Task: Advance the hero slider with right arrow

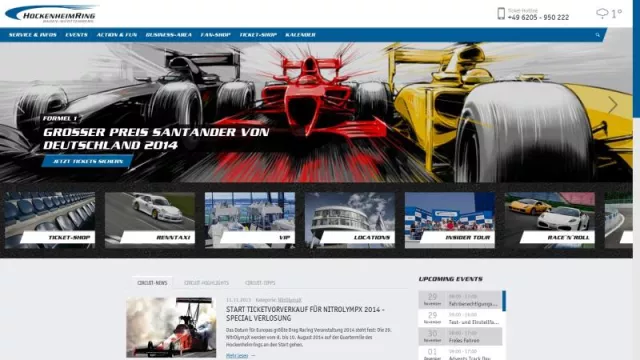Action: (x=612, y=105)
